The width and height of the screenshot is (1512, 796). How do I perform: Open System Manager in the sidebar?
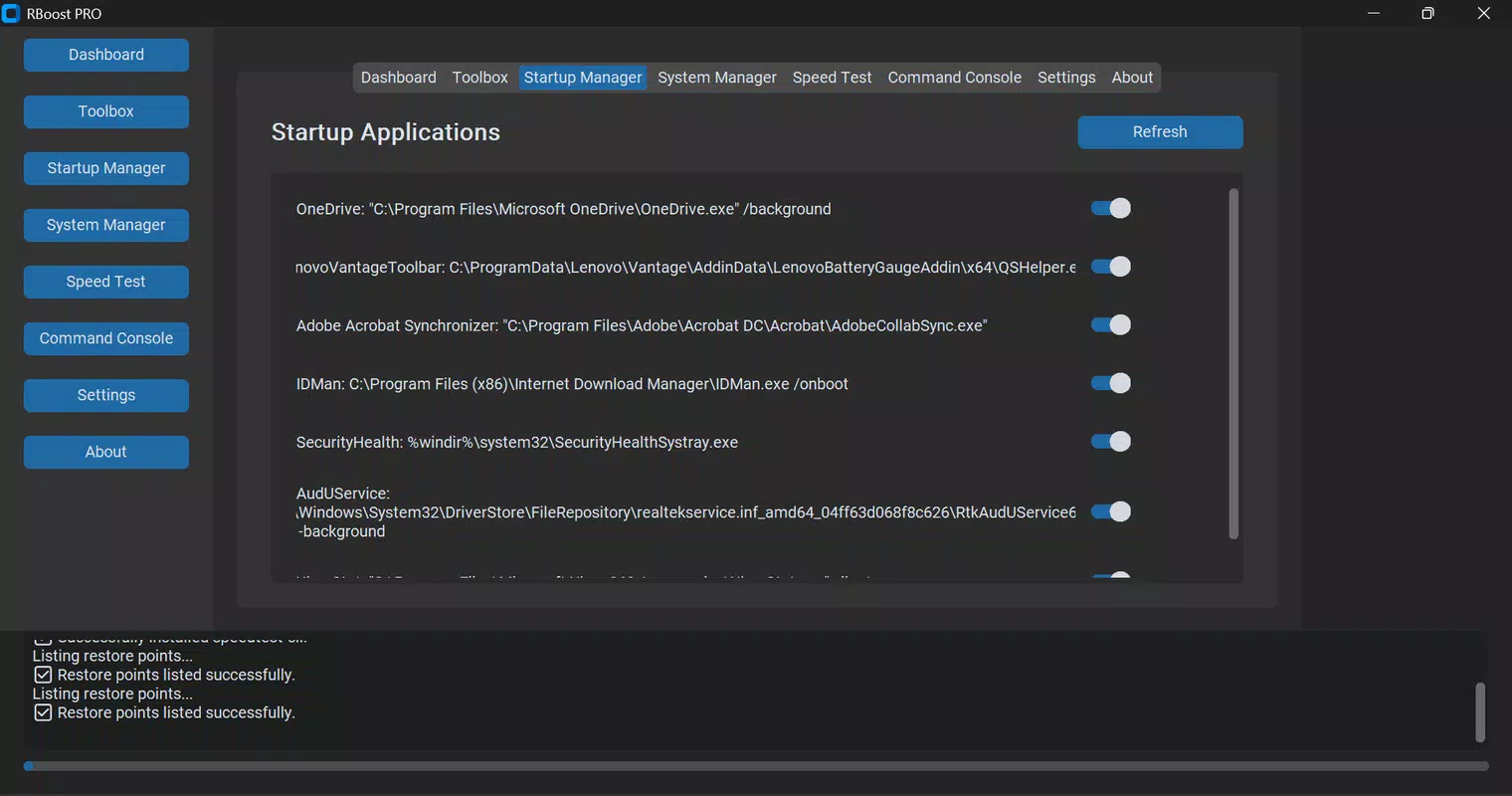click(106, 225)
